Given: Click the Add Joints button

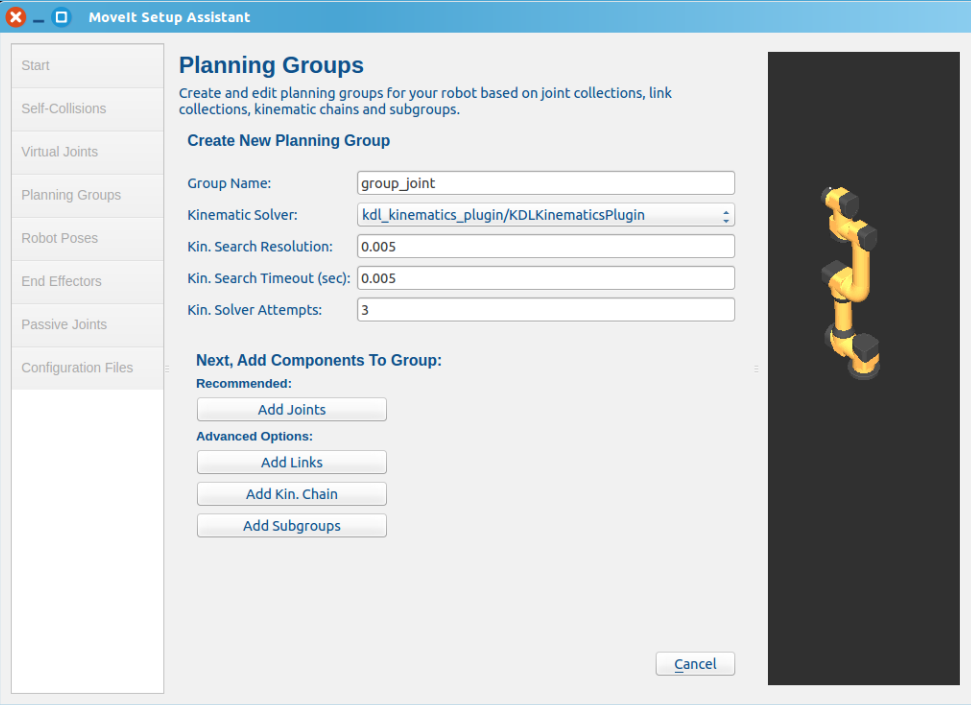Looking at the screenshot, I should click(292, 409).
